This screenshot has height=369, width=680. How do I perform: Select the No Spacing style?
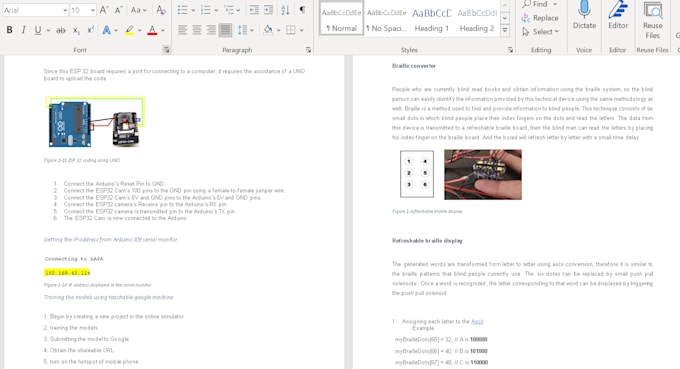click(x=386, y=18)
